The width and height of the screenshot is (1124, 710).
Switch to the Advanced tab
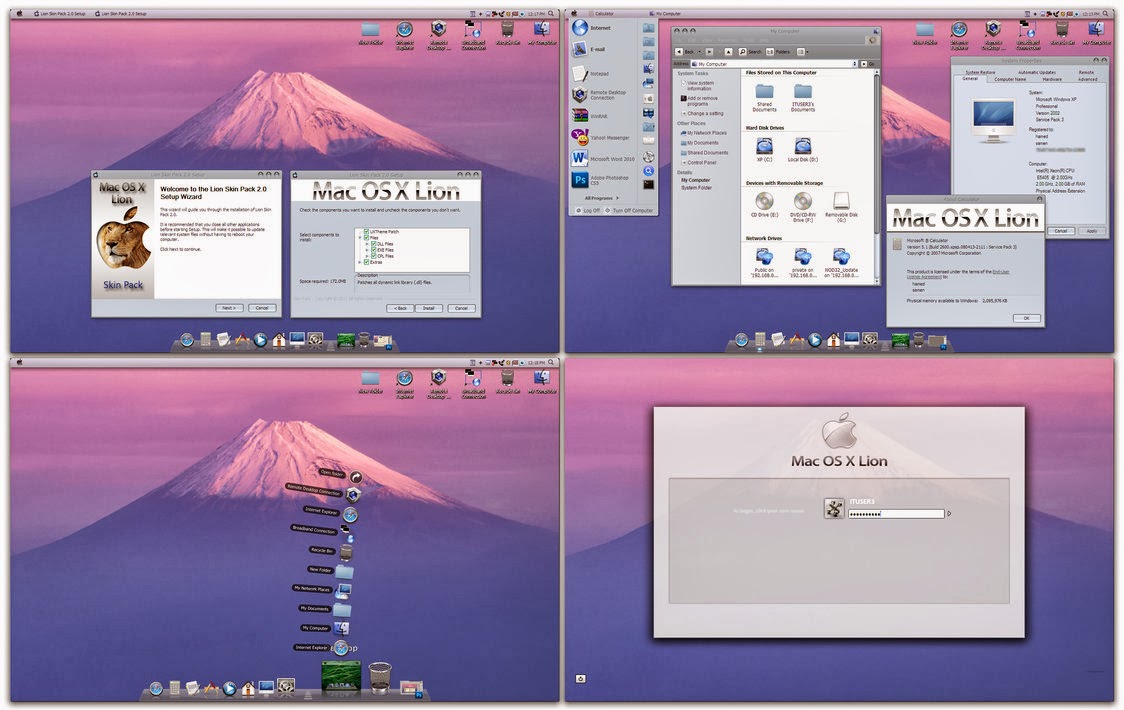pos(1087,79)
